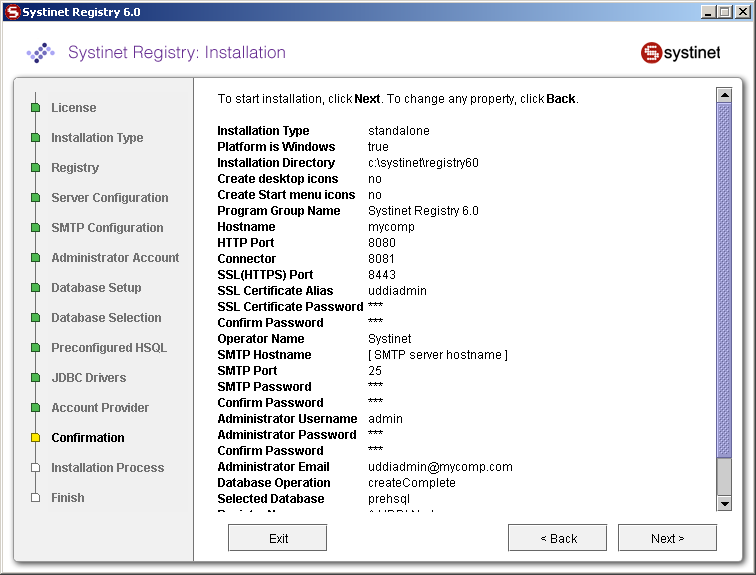Click the green Preconfigured HSQL step marker

[x=35, y=348]
